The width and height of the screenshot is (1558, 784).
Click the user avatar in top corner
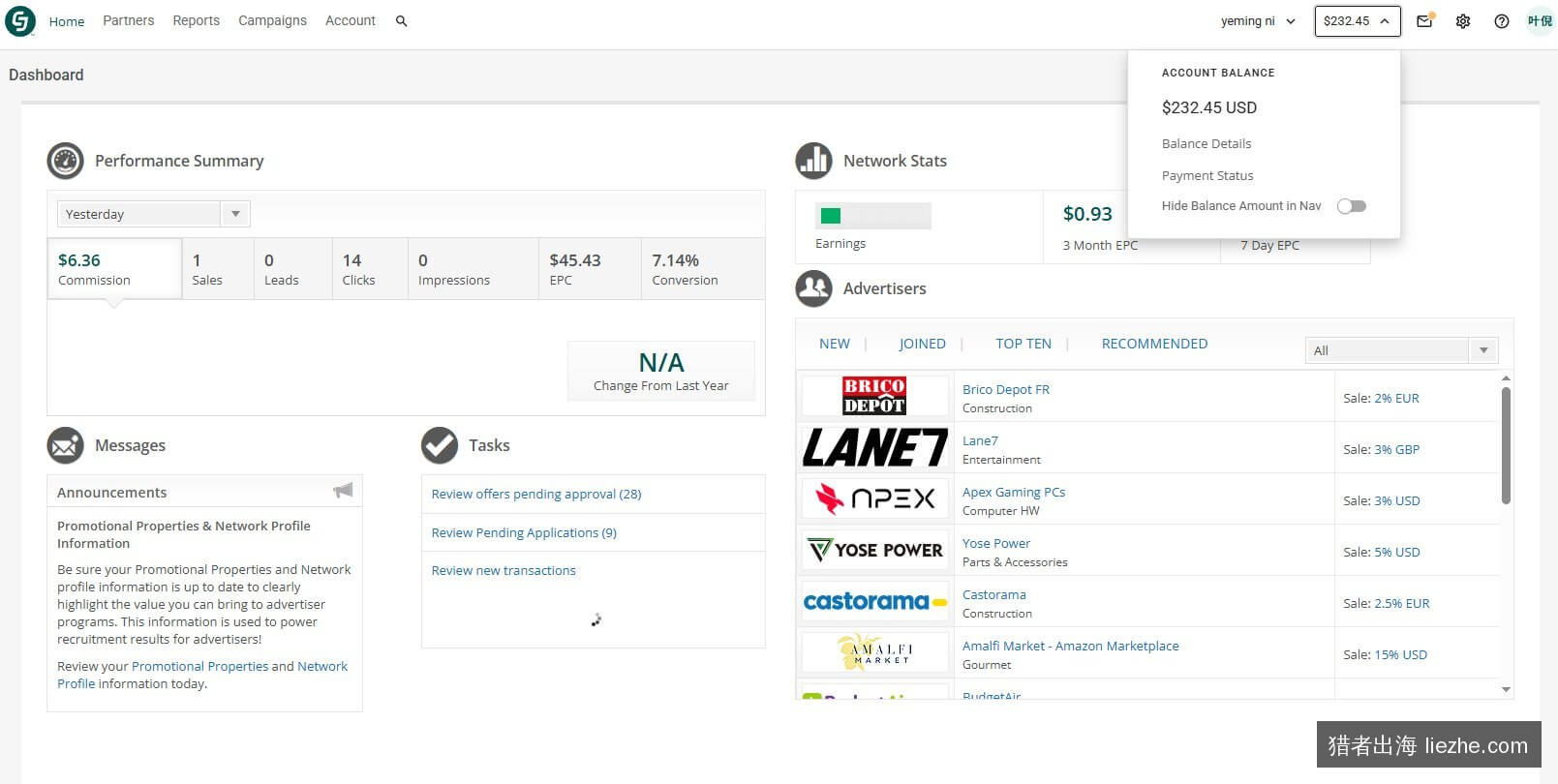tap(1540, 20)
